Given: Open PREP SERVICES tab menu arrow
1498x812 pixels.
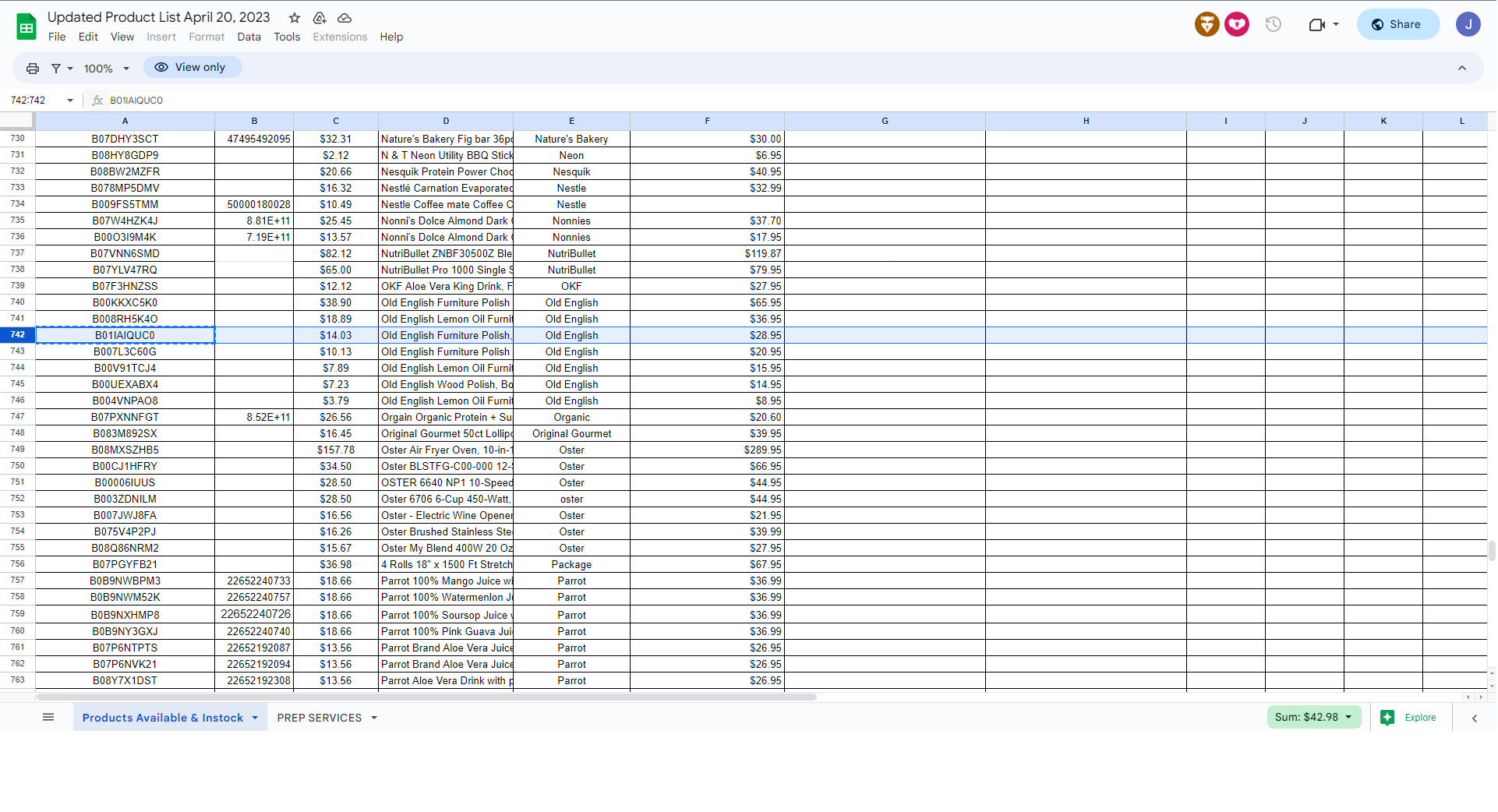Looking at the screenshot, I should point(374,718).
